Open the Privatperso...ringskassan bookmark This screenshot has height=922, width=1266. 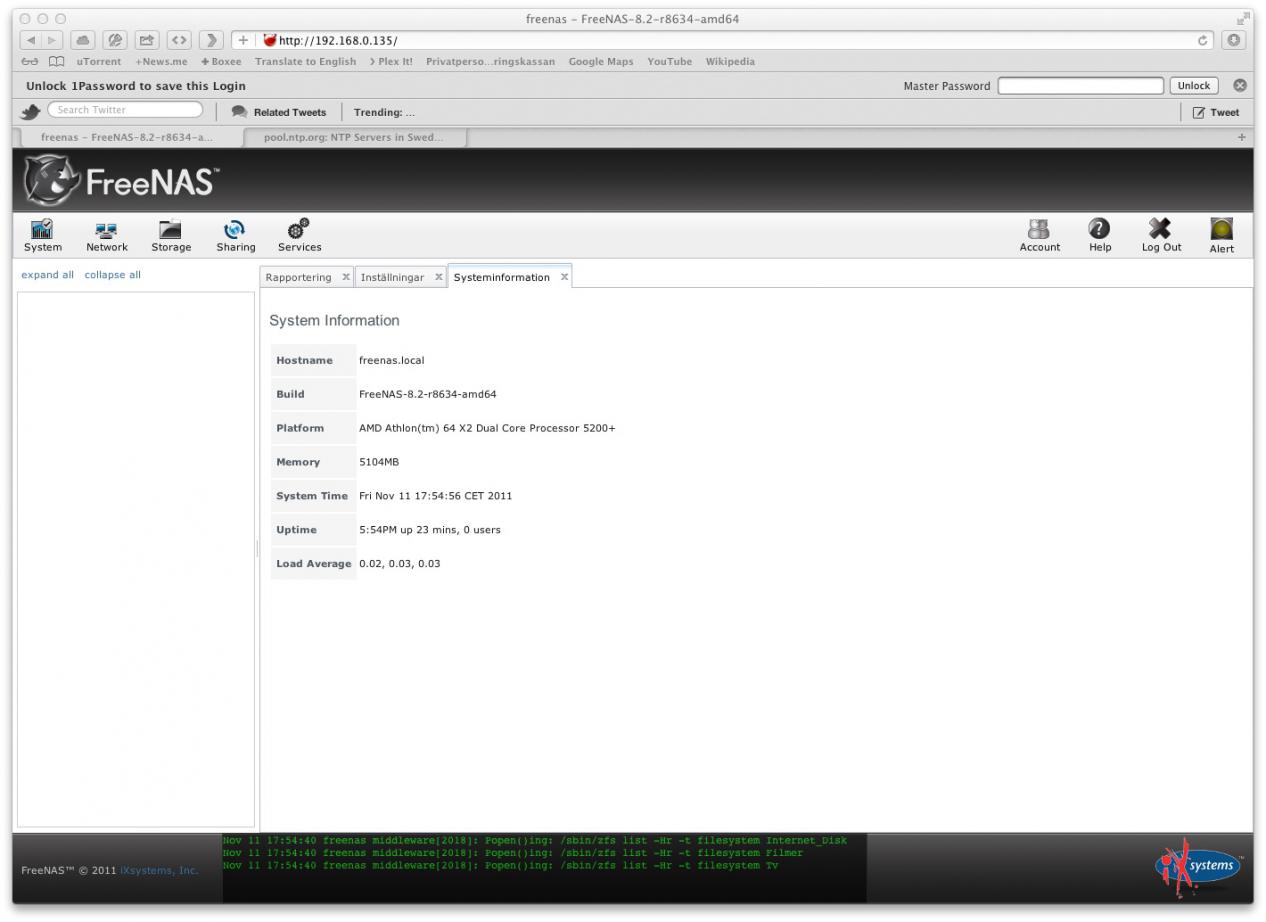click(490, 62)
